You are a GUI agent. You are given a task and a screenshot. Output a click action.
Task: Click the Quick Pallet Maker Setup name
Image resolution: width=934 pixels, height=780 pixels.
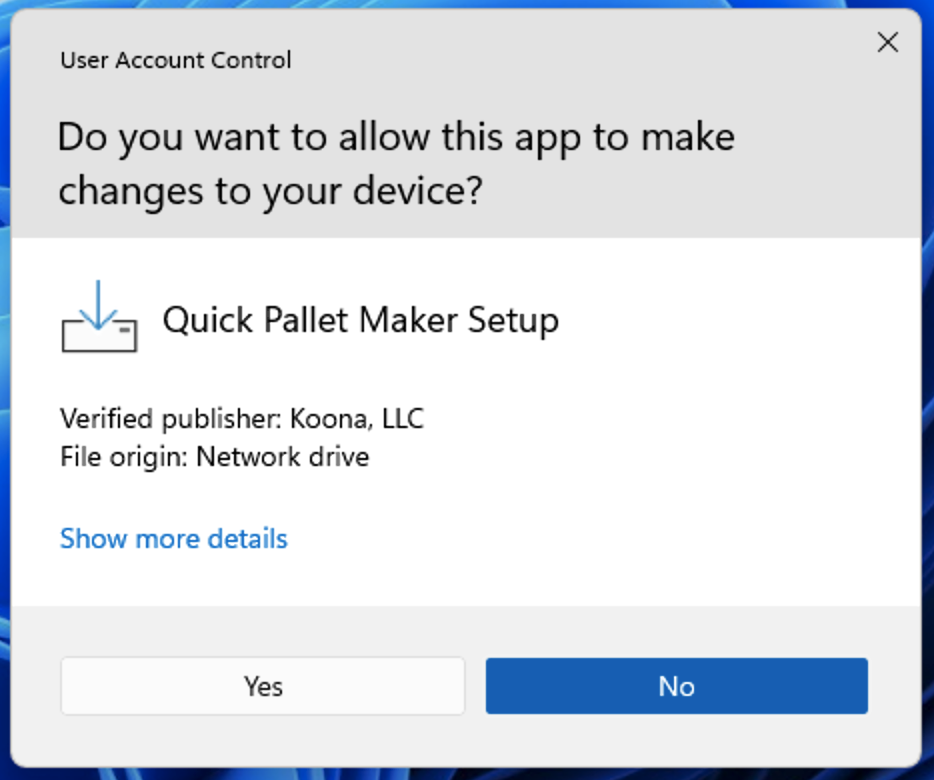click(x=361, y=321)
